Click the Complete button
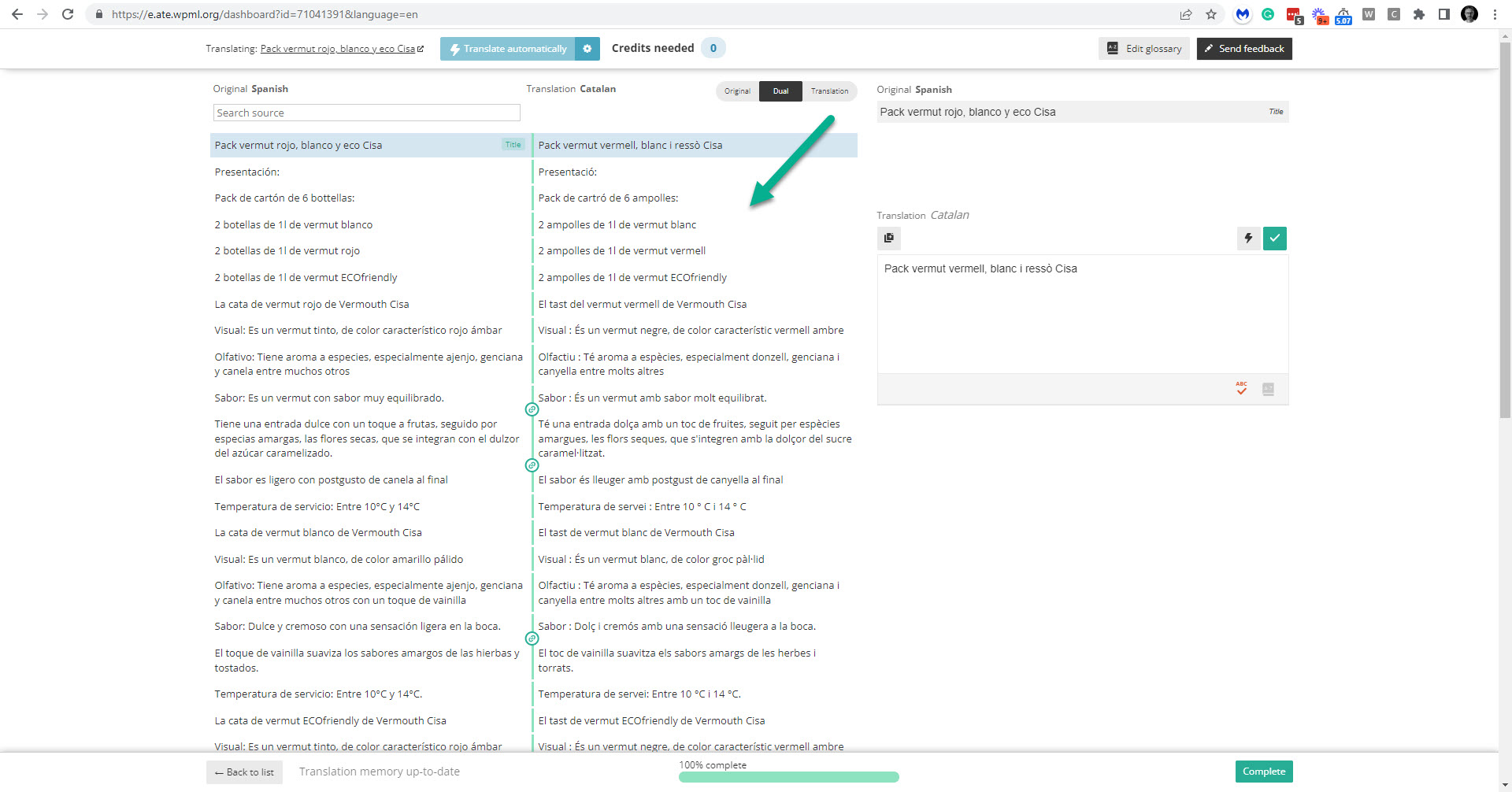Screen dimensions: 1512x792 1264,772
